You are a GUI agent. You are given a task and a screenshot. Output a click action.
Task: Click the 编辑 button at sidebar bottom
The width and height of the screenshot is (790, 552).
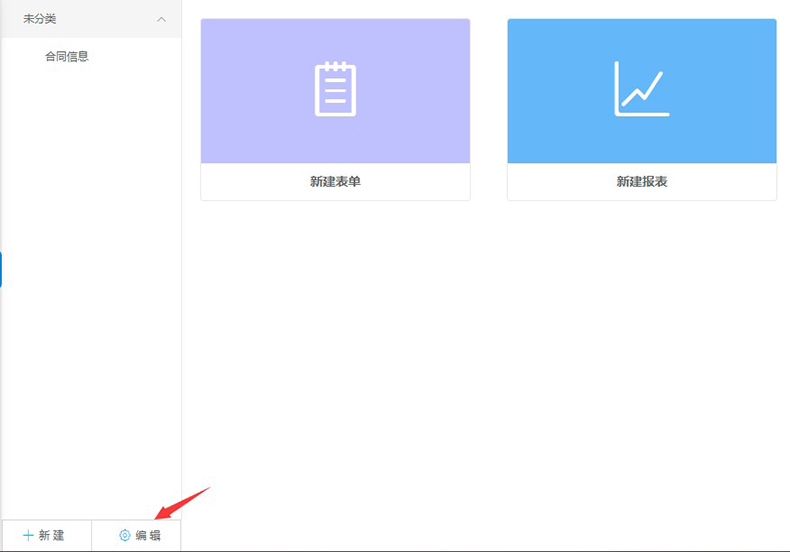(136, 535)
